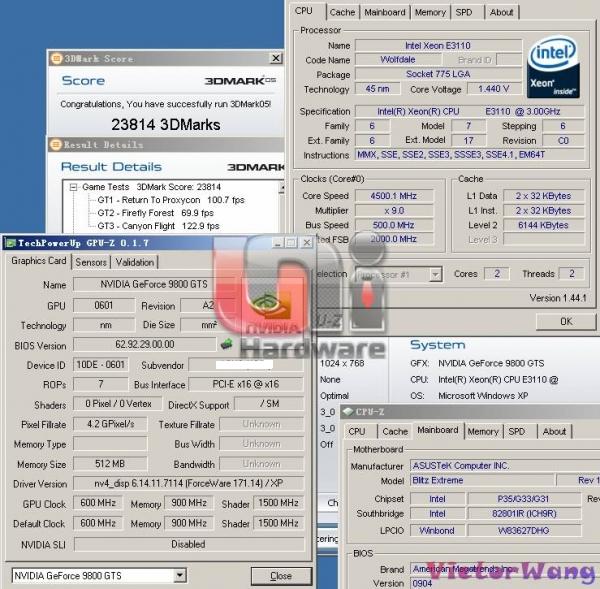The image size is (600, 589).
Task: Select About tab in lower CPU-Z window
Action: point(554,431)
